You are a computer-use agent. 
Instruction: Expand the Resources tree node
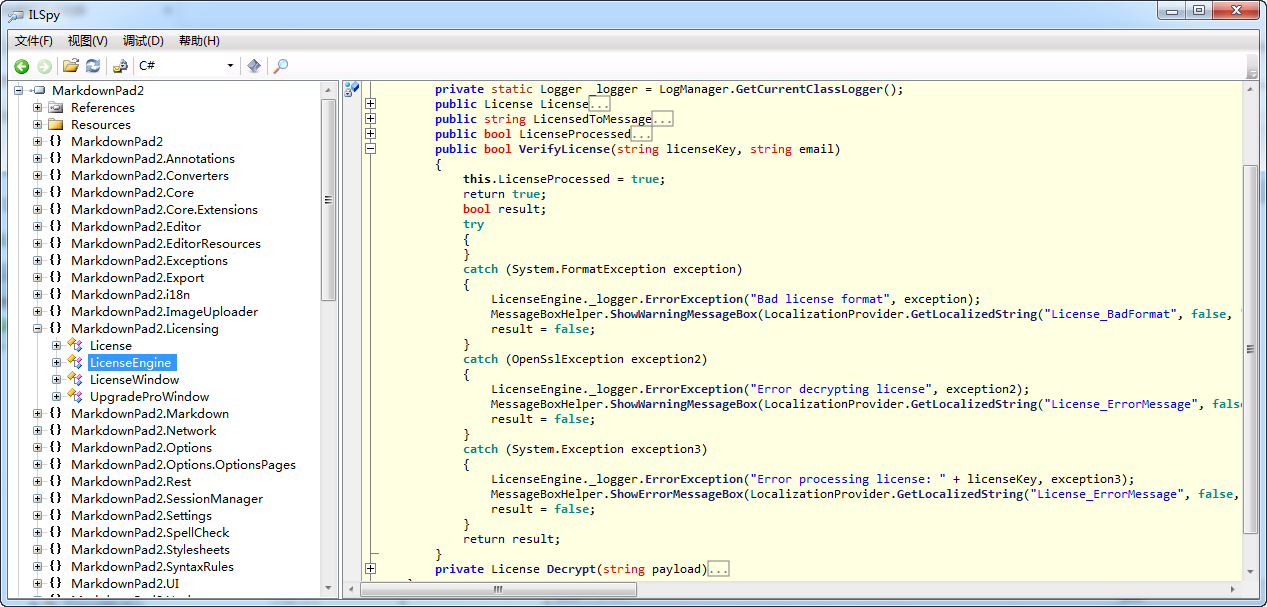tap(38, 125)
